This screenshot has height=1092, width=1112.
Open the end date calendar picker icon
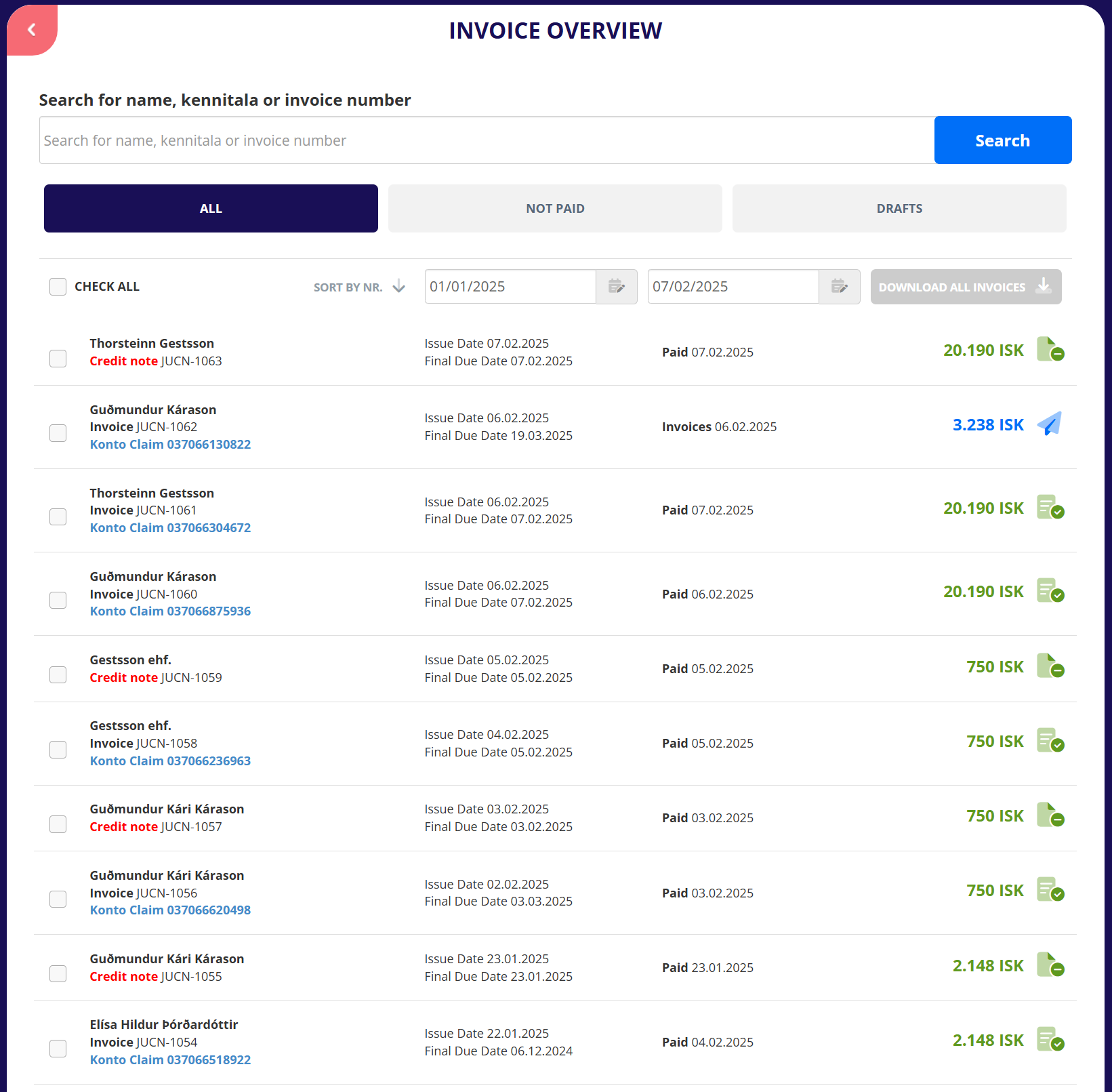tap(840, 287)
